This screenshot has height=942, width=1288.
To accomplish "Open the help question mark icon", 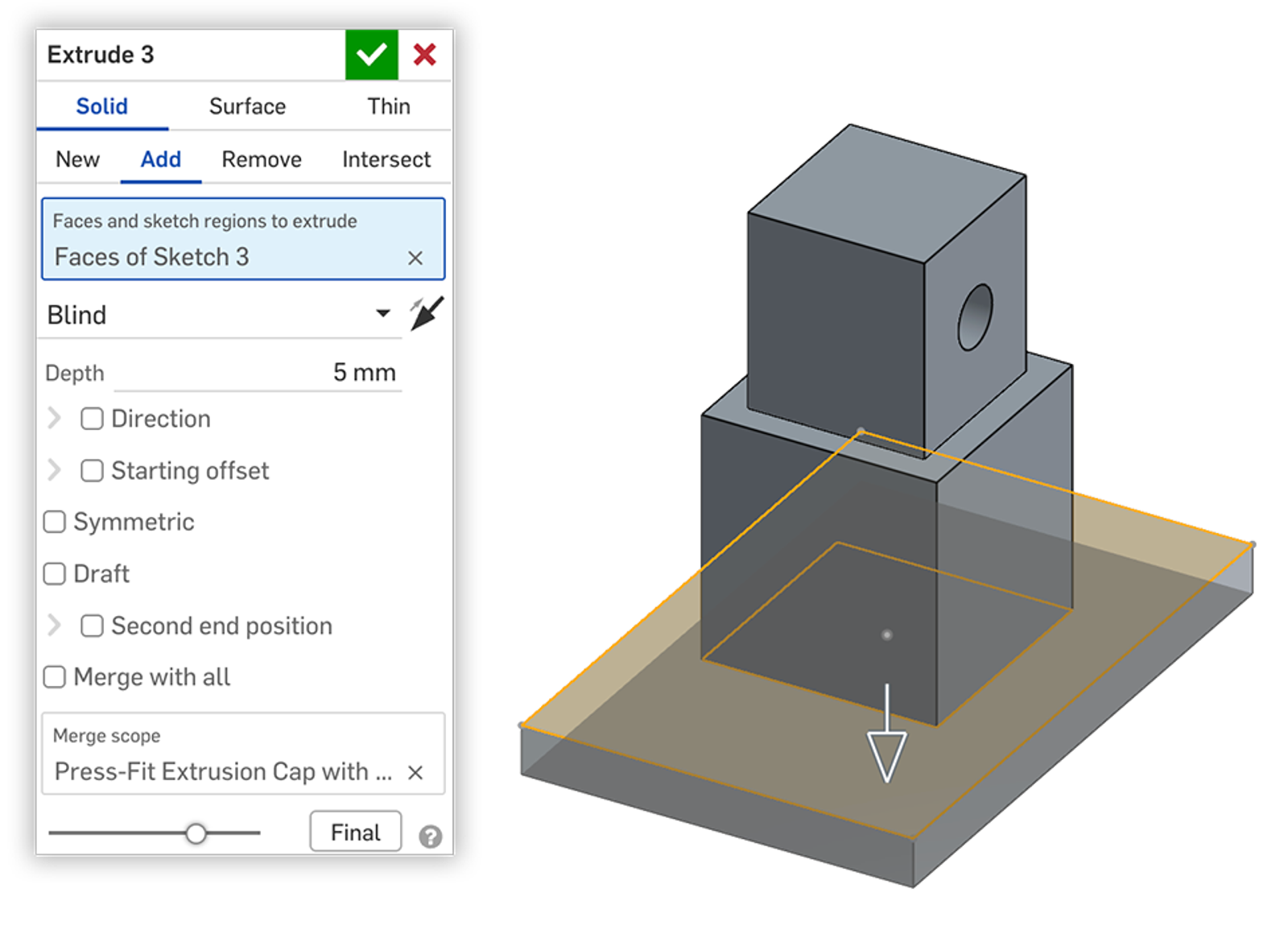I will pyautogui.click(x=431, y=837).
